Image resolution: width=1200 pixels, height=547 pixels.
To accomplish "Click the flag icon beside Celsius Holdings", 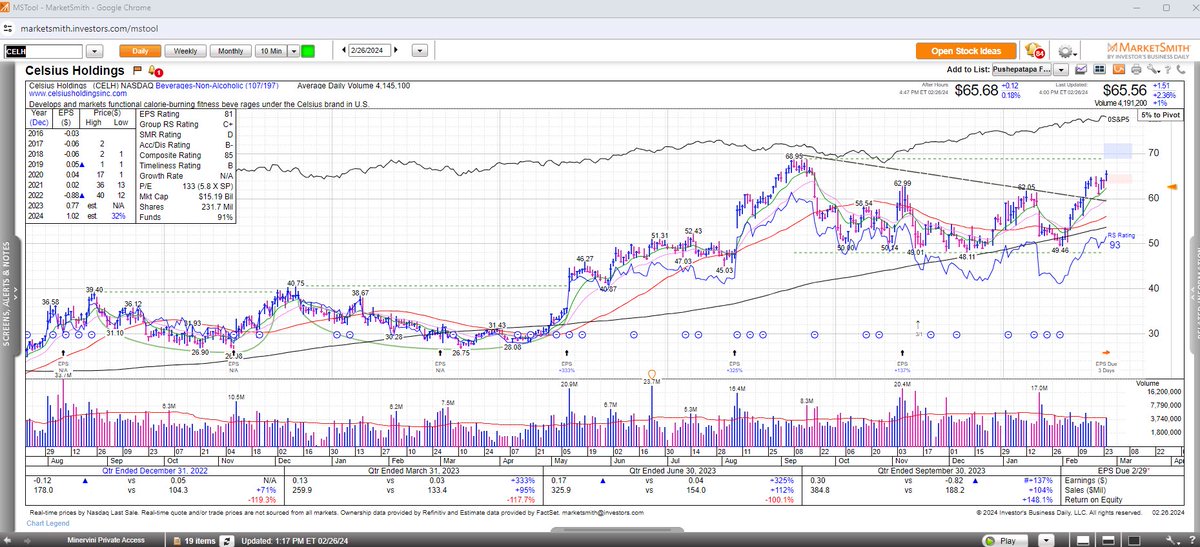I will [x=137, y=71].
